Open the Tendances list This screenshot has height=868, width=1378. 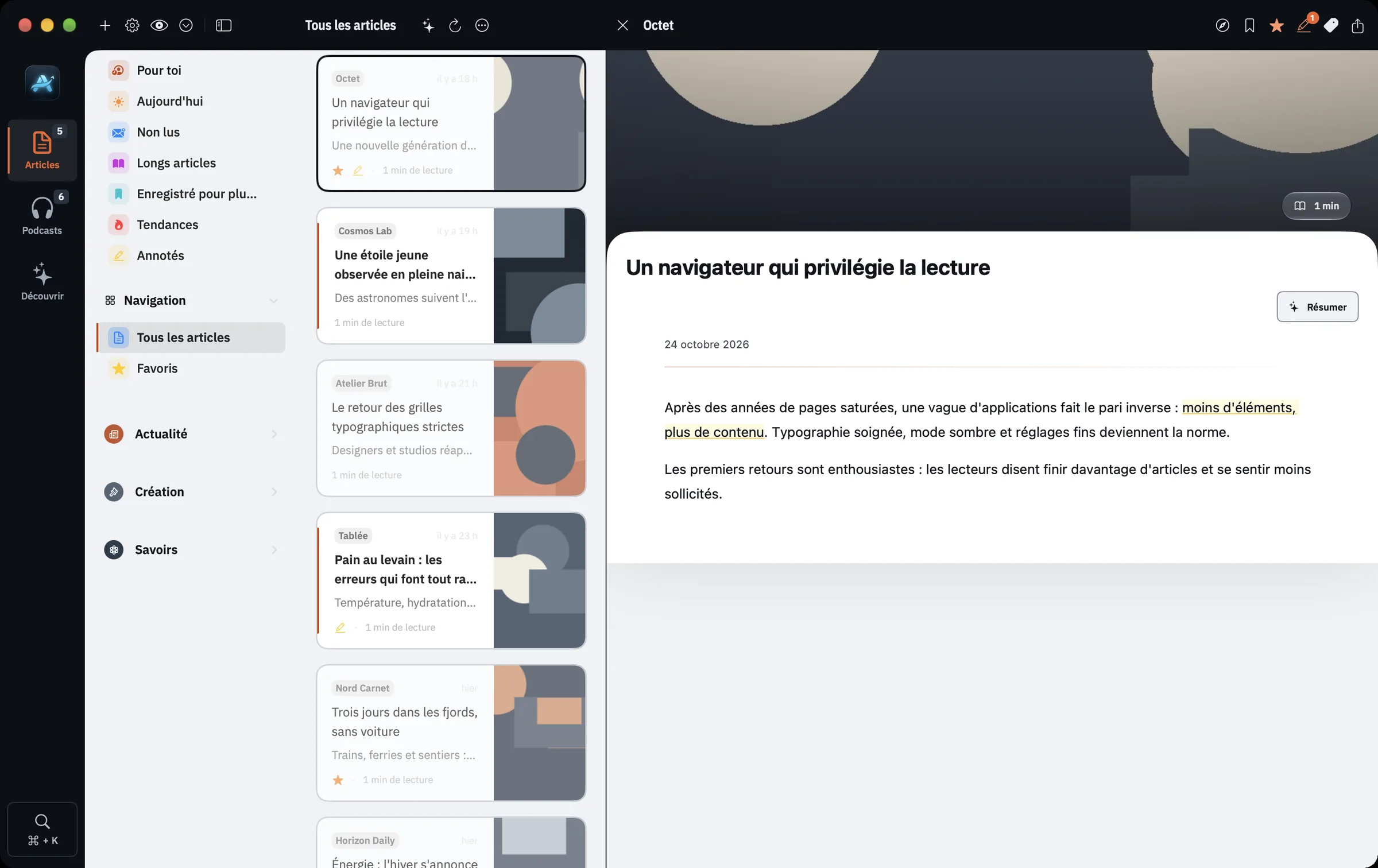pos(191,224)
